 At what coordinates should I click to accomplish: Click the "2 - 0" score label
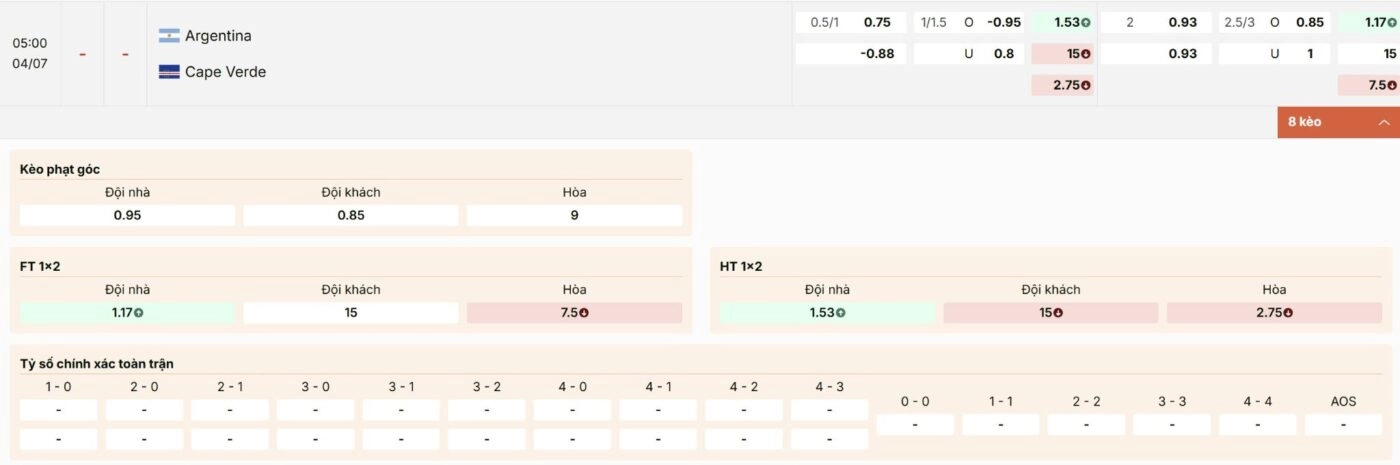pyautogui.click(x=144, y=386)
